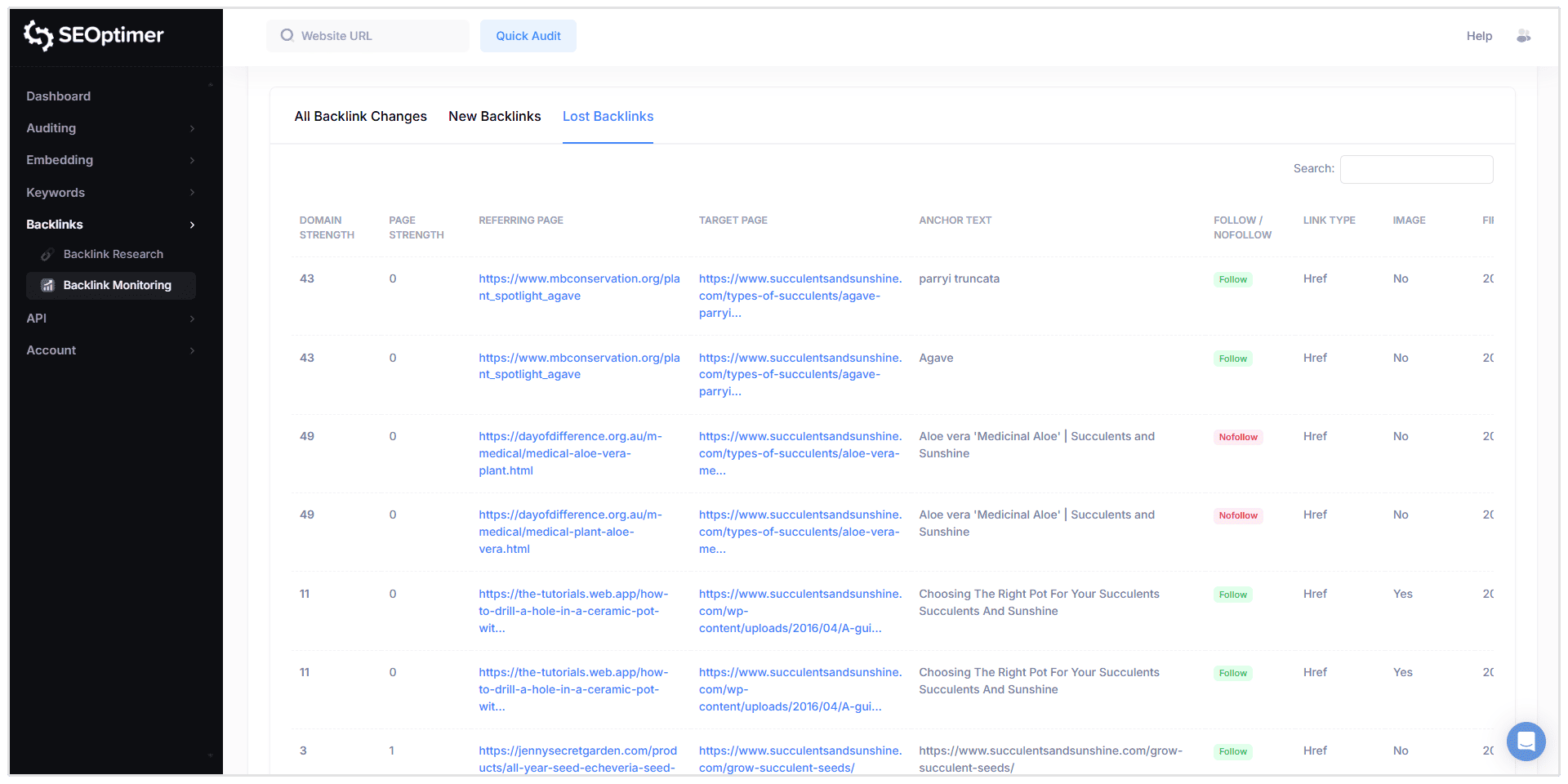
Task: Open the chat support bubble
Action: click(x=1526, y=742)
